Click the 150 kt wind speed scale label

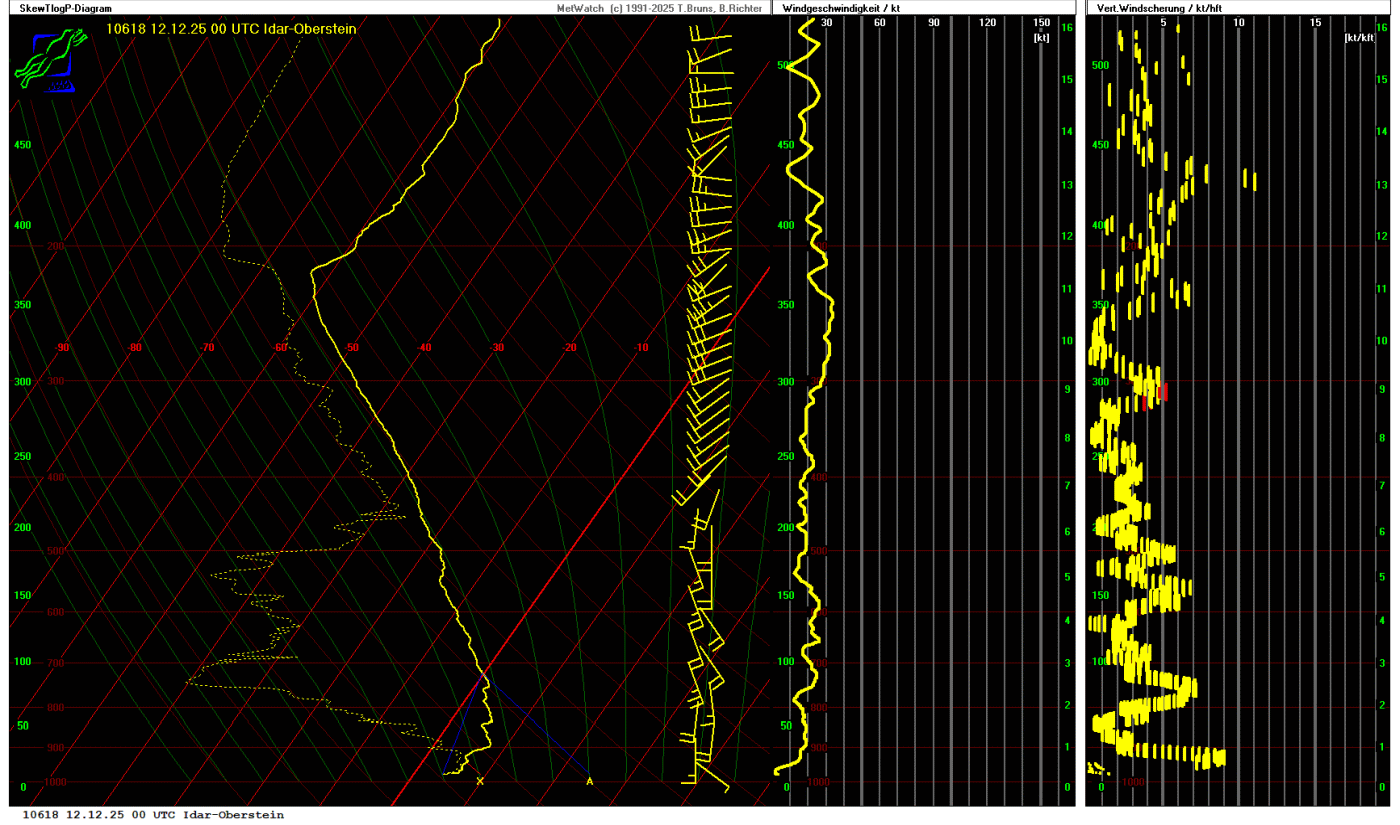(1041, 23)
